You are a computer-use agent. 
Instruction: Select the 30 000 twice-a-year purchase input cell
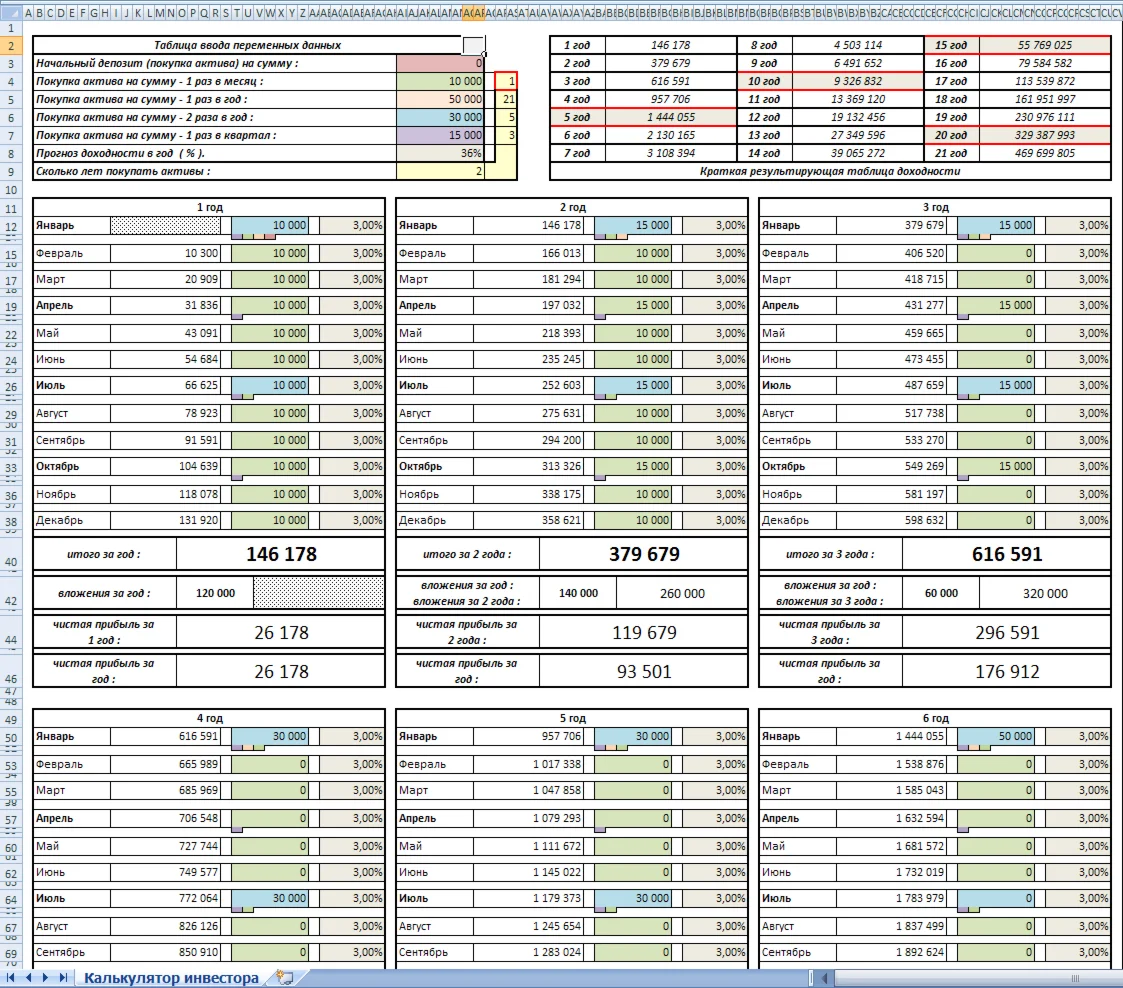[x=440, y=117]
